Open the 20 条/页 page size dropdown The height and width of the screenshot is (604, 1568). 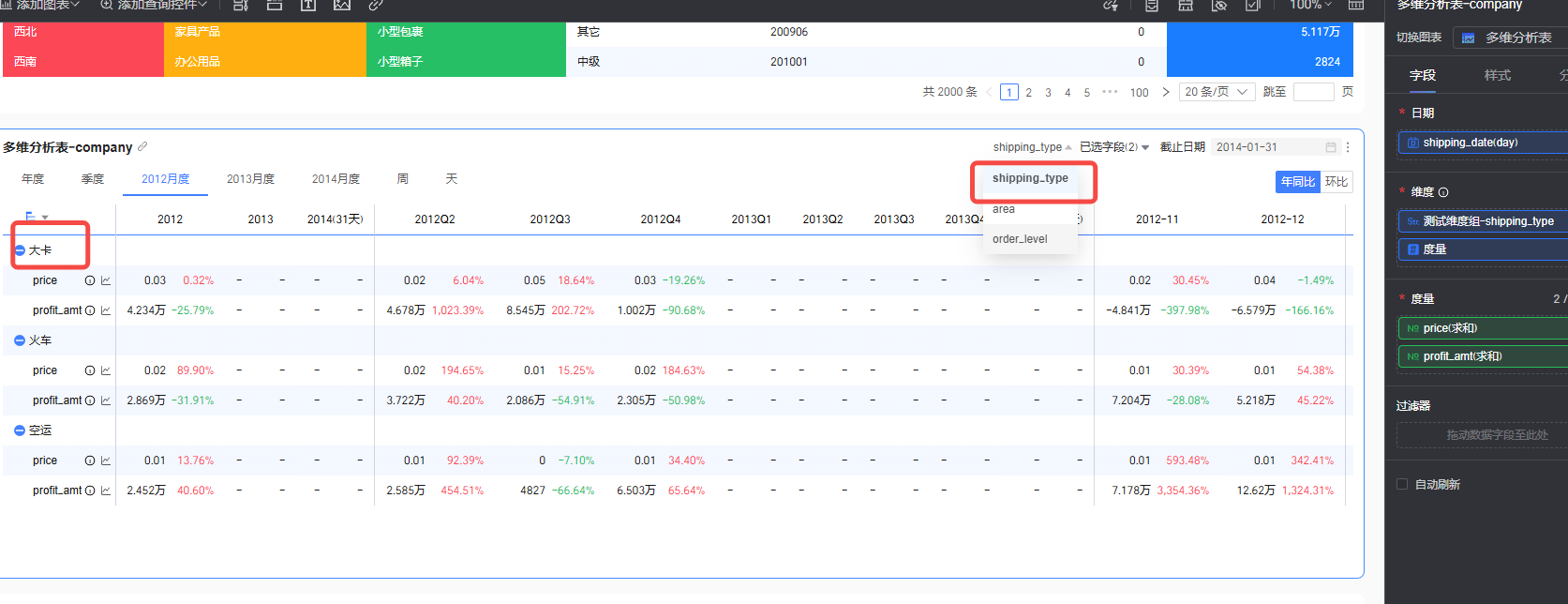1216,92
